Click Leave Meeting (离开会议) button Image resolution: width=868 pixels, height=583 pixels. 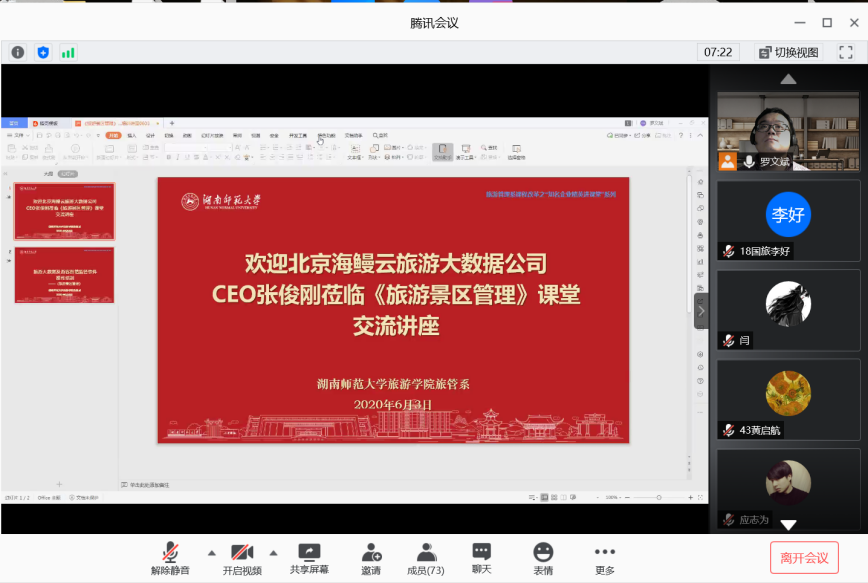(x=804, y=558)
